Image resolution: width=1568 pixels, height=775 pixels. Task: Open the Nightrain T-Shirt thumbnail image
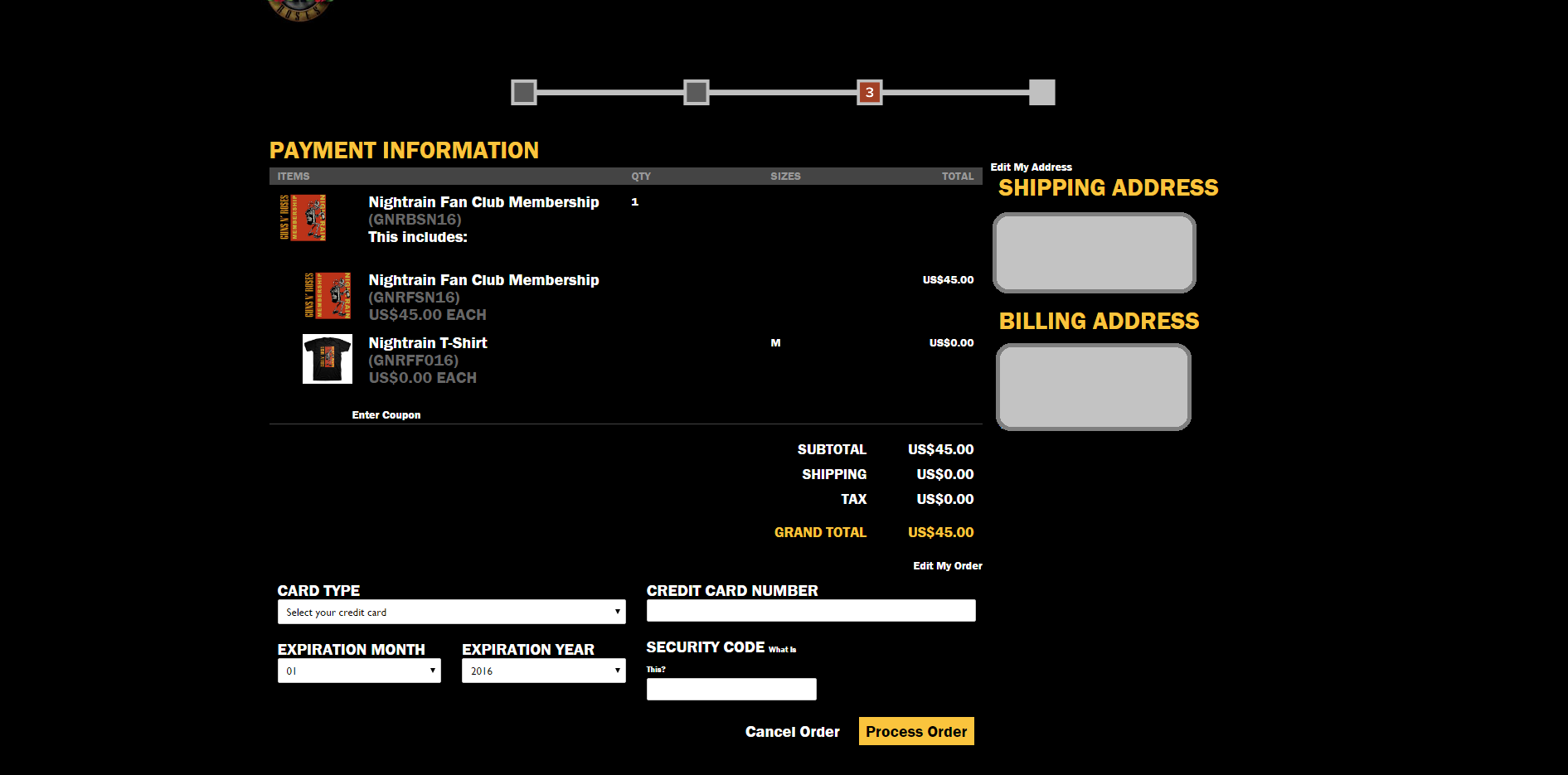328,359
